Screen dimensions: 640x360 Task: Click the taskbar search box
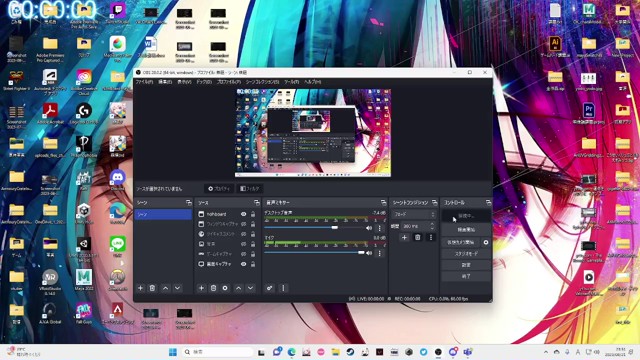tap(217, 352)
